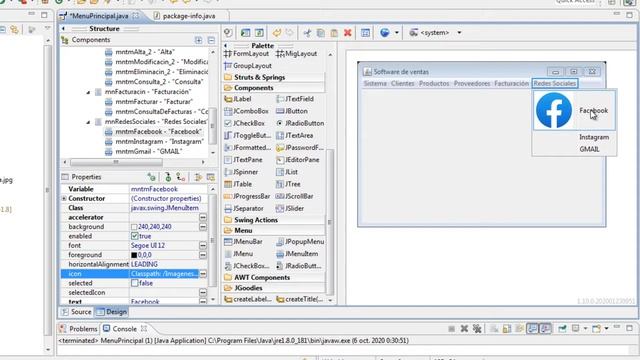Open the Problems tab
The height and width of the screenshot is (360, 640).
(x=78, y=329)
